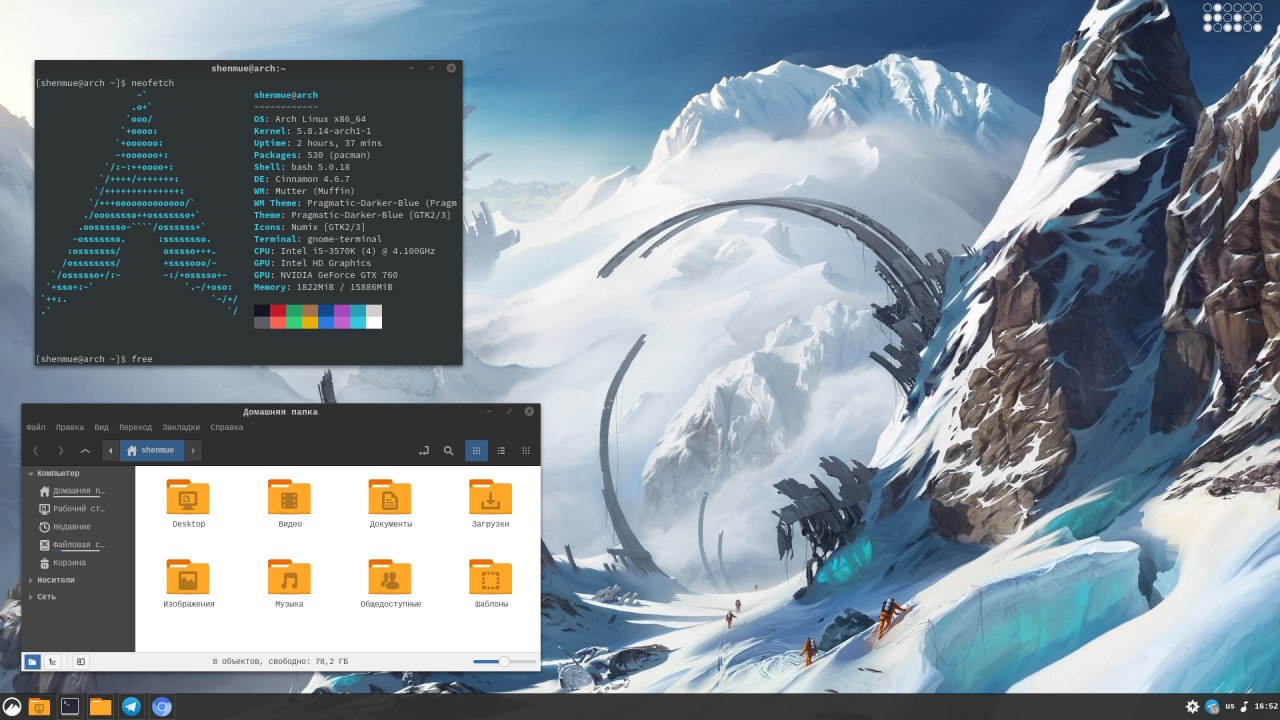Click the path bar right scroll arrow

tap(193, 451)
